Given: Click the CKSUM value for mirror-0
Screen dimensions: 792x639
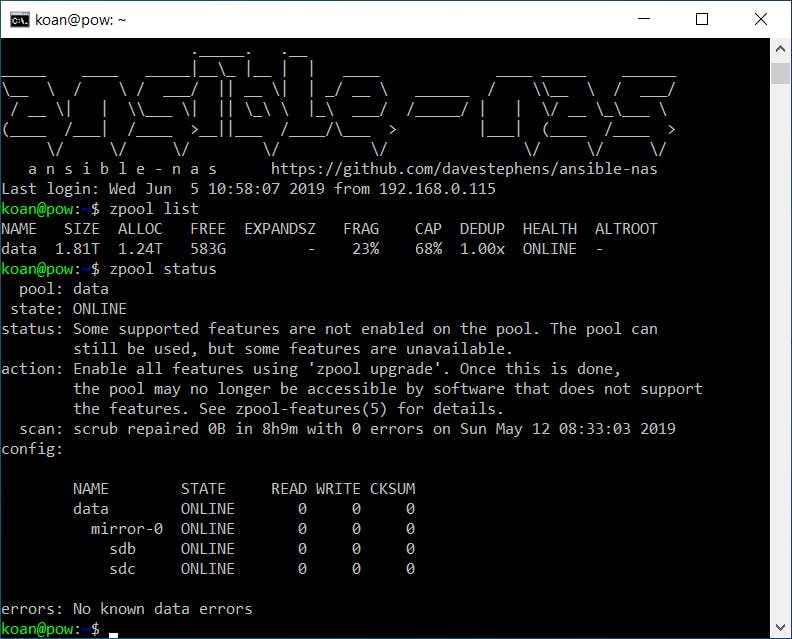Looking at the screenshot, I should tap(410, 529).
